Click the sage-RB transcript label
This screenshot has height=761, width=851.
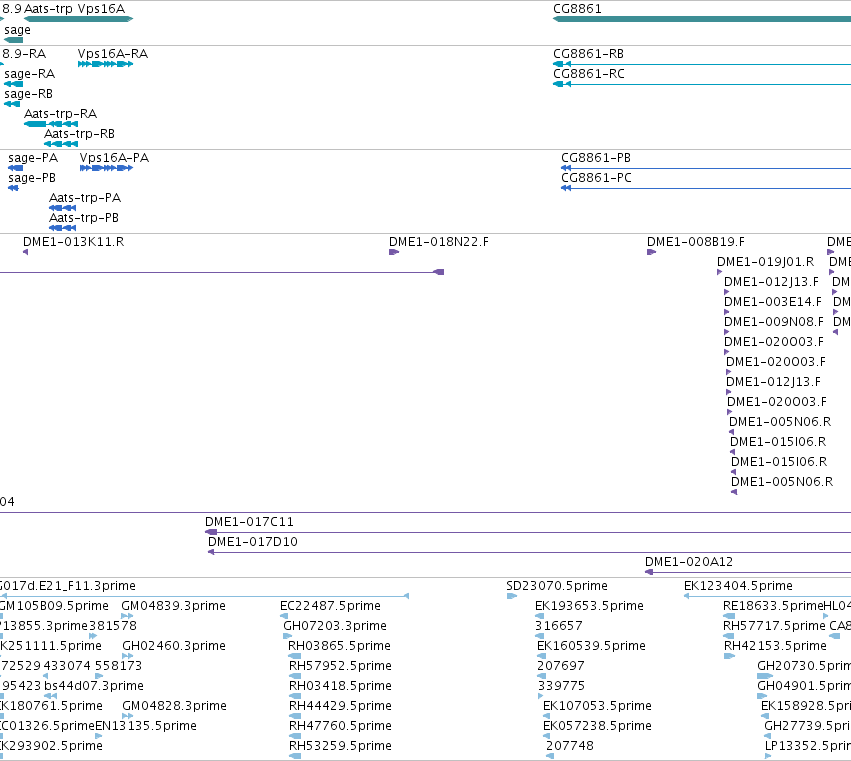tap(28, 94)
